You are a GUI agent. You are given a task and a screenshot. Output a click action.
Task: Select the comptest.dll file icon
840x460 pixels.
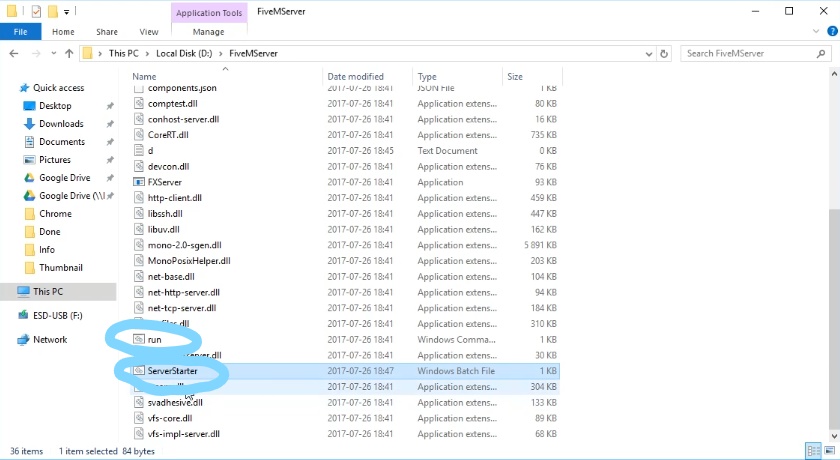(139, 103)
